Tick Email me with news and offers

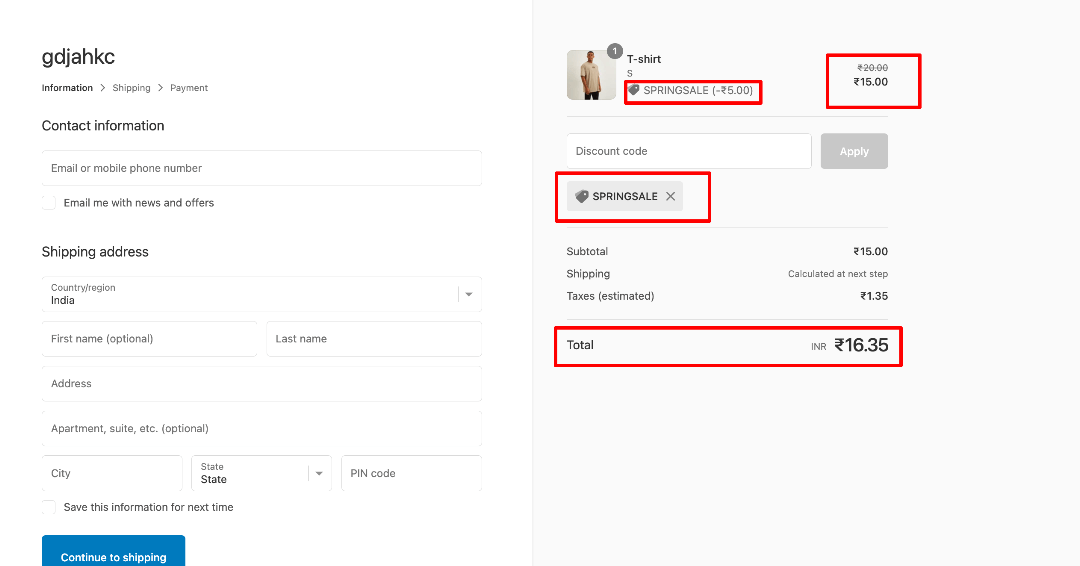coord(49,202)
